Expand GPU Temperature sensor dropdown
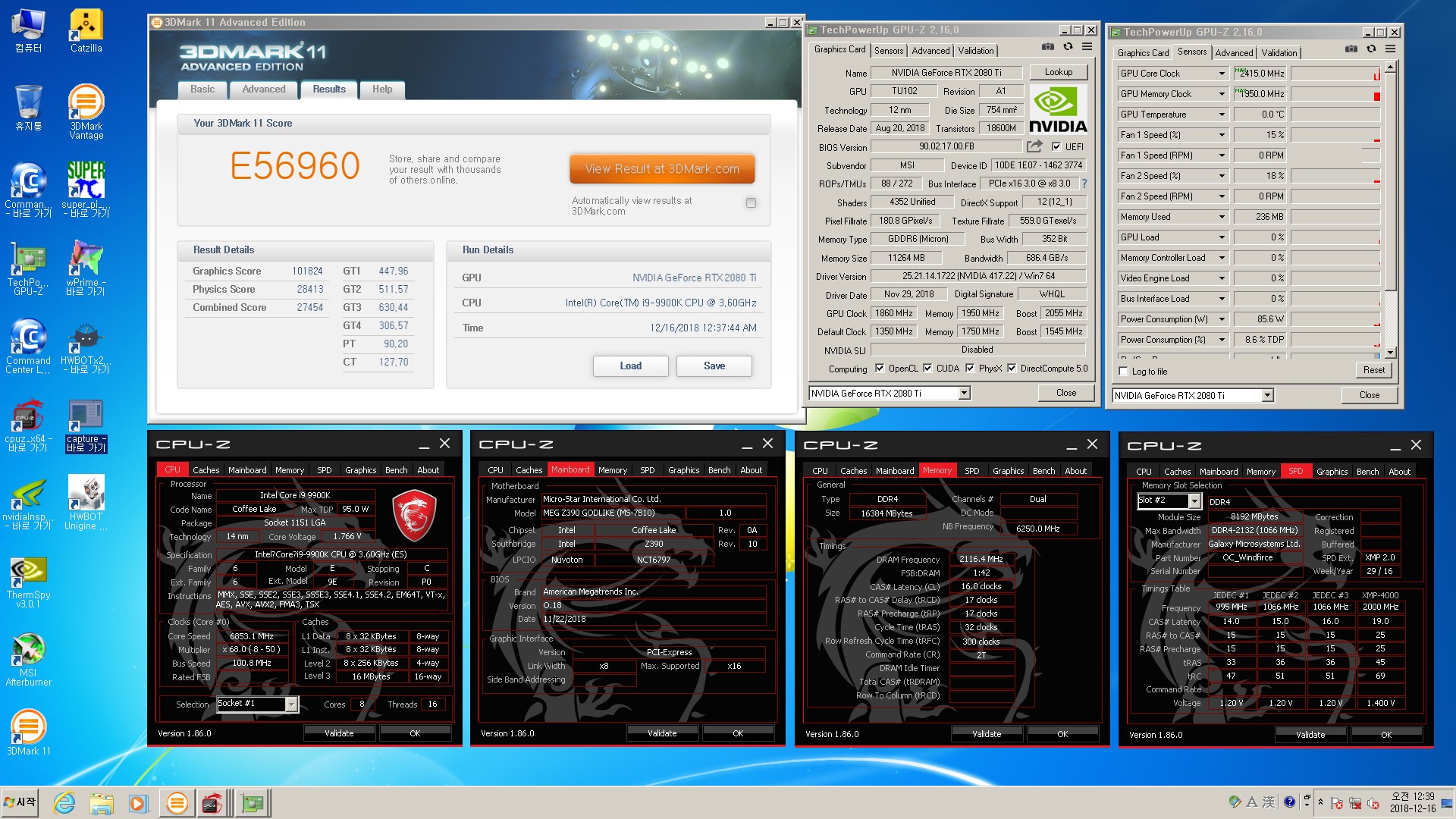 [1222, 115]
